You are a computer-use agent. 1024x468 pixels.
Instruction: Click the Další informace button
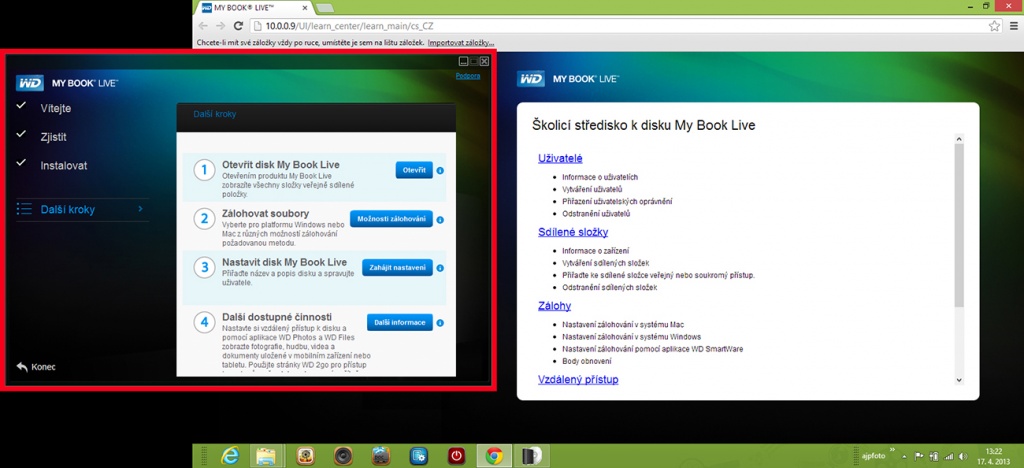400,322
